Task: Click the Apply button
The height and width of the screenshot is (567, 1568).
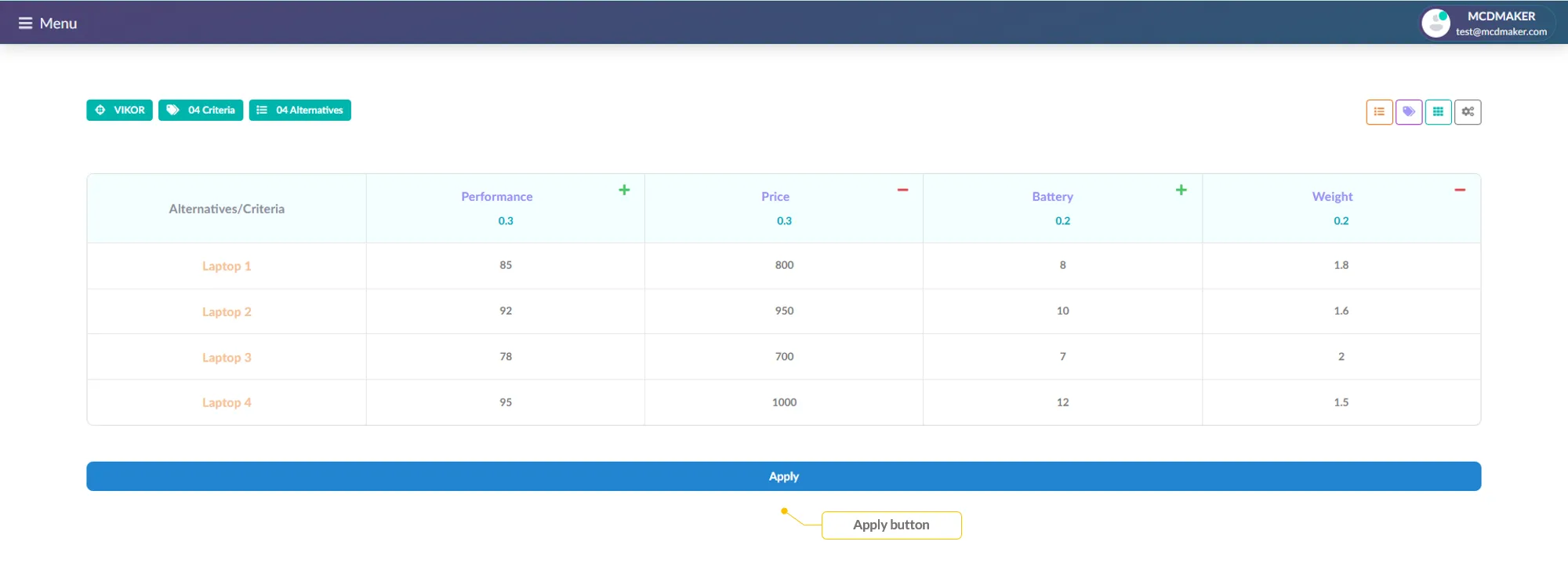Action: (784, 477)
